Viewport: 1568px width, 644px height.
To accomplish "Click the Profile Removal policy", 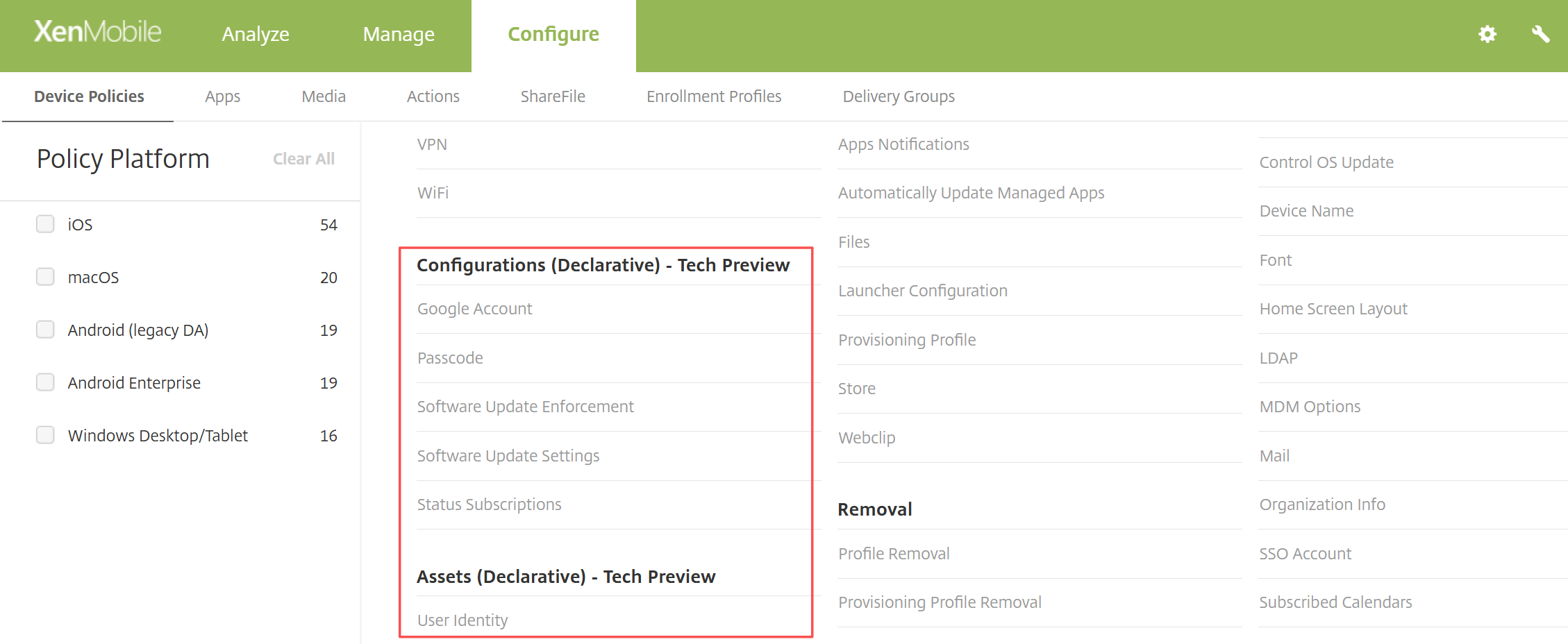I will [894, 553].
